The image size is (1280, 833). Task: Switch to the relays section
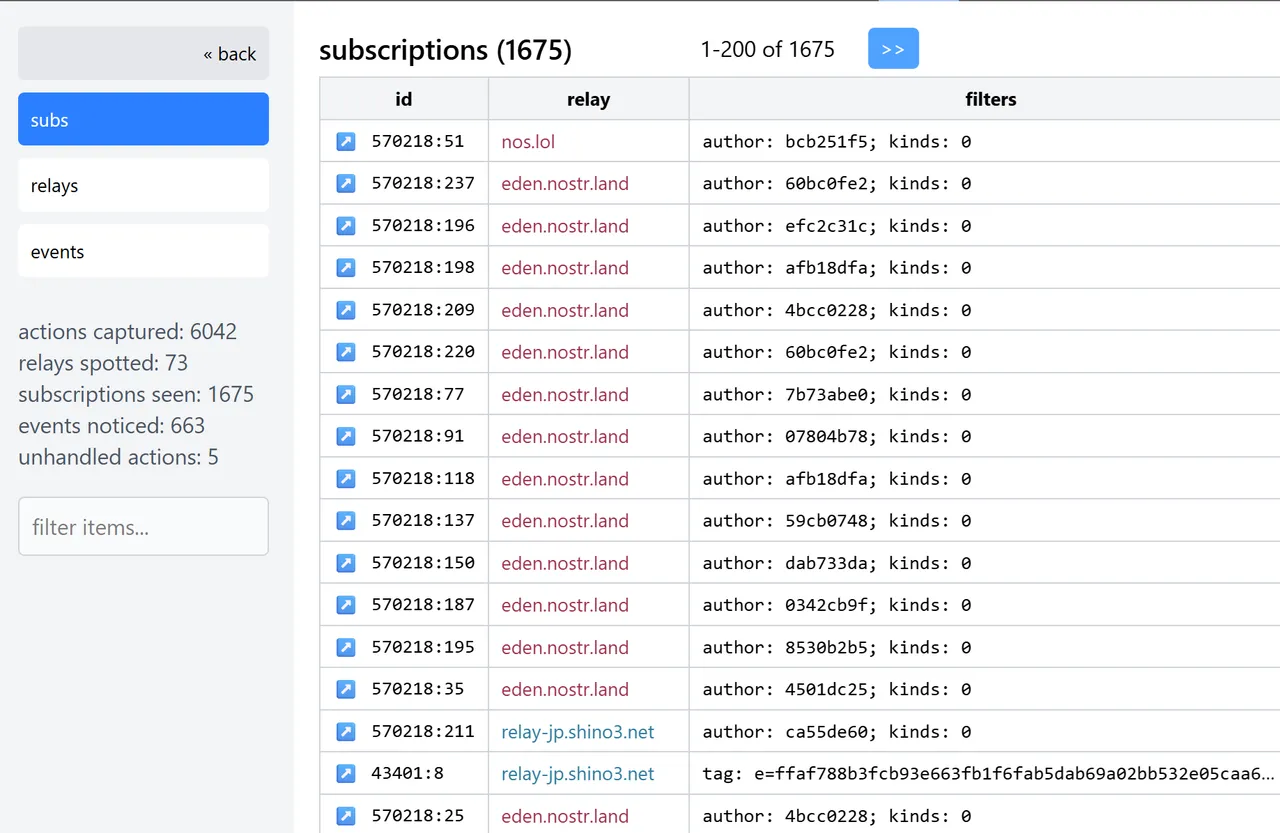pyautogui.click(x=143, y=186)
